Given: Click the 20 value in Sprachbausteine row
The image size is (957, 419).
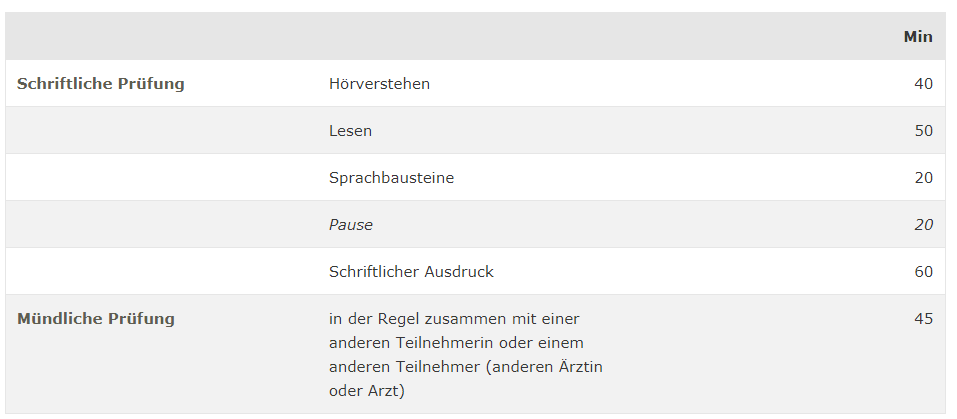Looking at the screenshot, I should (x=923, y=177).
